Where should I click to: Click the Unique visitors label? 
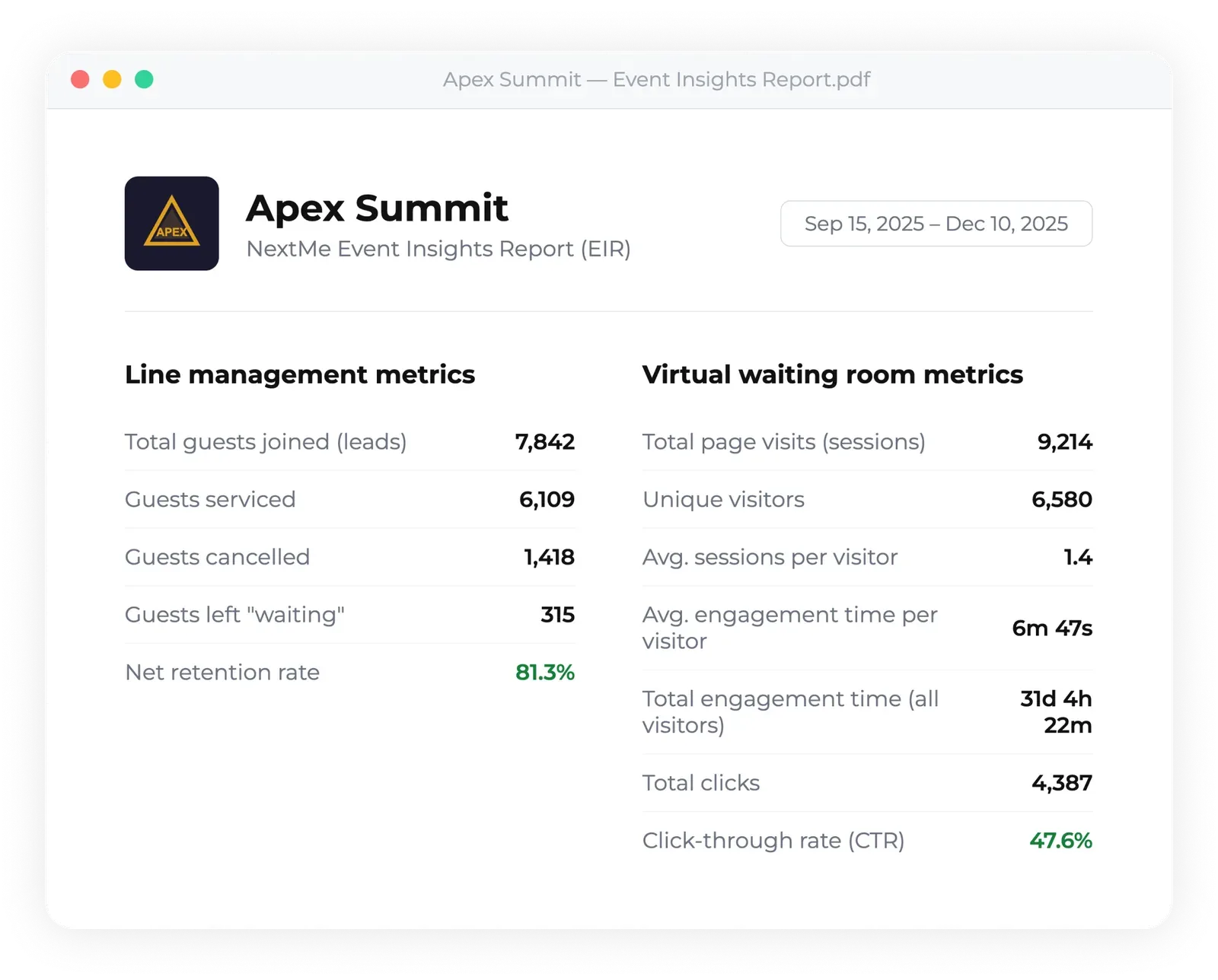(x=723, y=499)
